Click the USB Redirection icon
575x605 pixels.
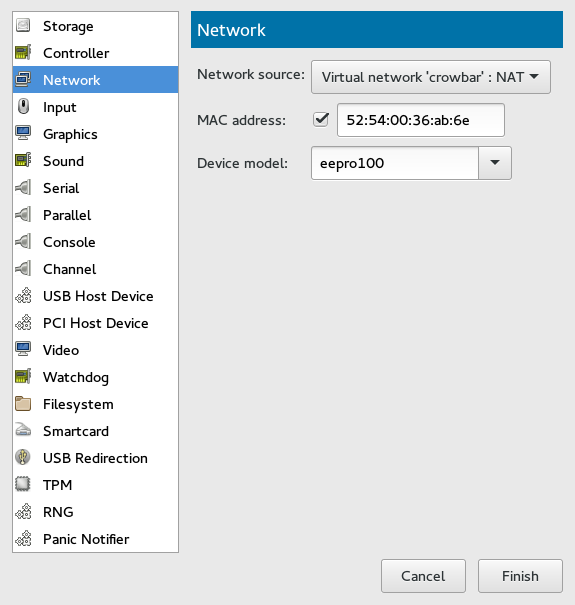pyautogui.click(x=23, y=458)
